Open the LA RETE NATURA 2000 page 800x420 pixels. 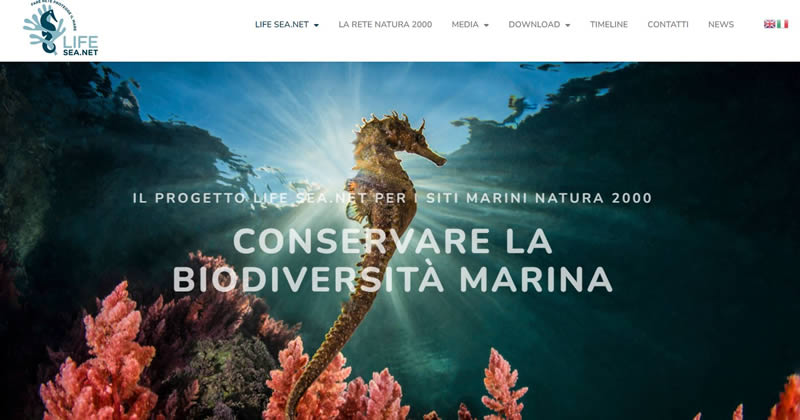click(385, 24)
